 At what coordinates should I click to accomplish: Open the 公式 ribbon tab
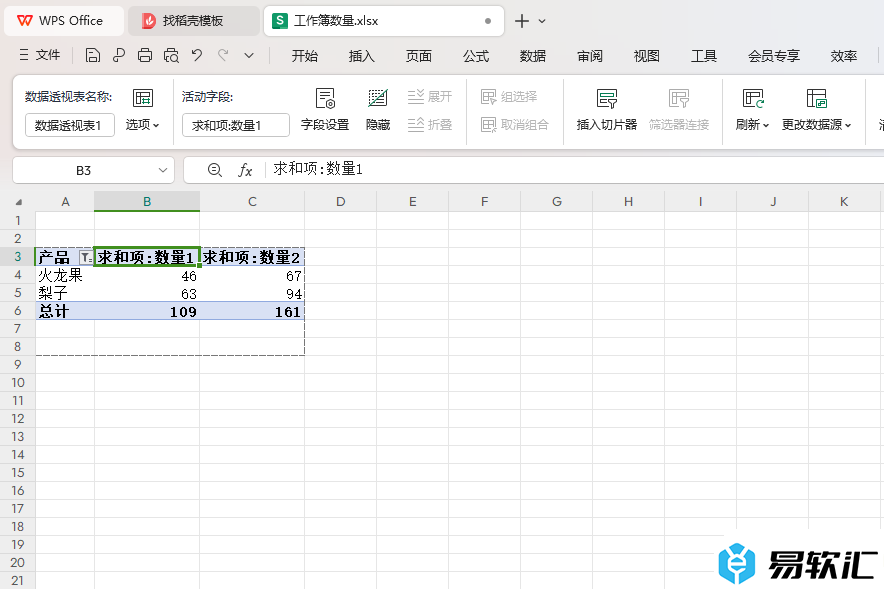476,56
